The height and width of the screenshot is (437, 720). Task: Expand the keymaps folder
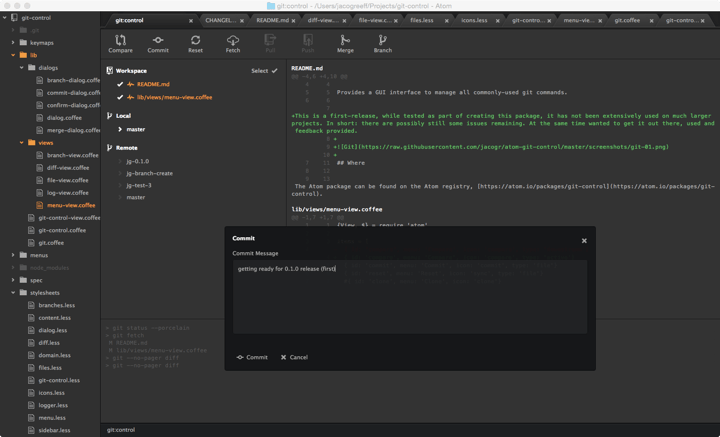point(13,43)
